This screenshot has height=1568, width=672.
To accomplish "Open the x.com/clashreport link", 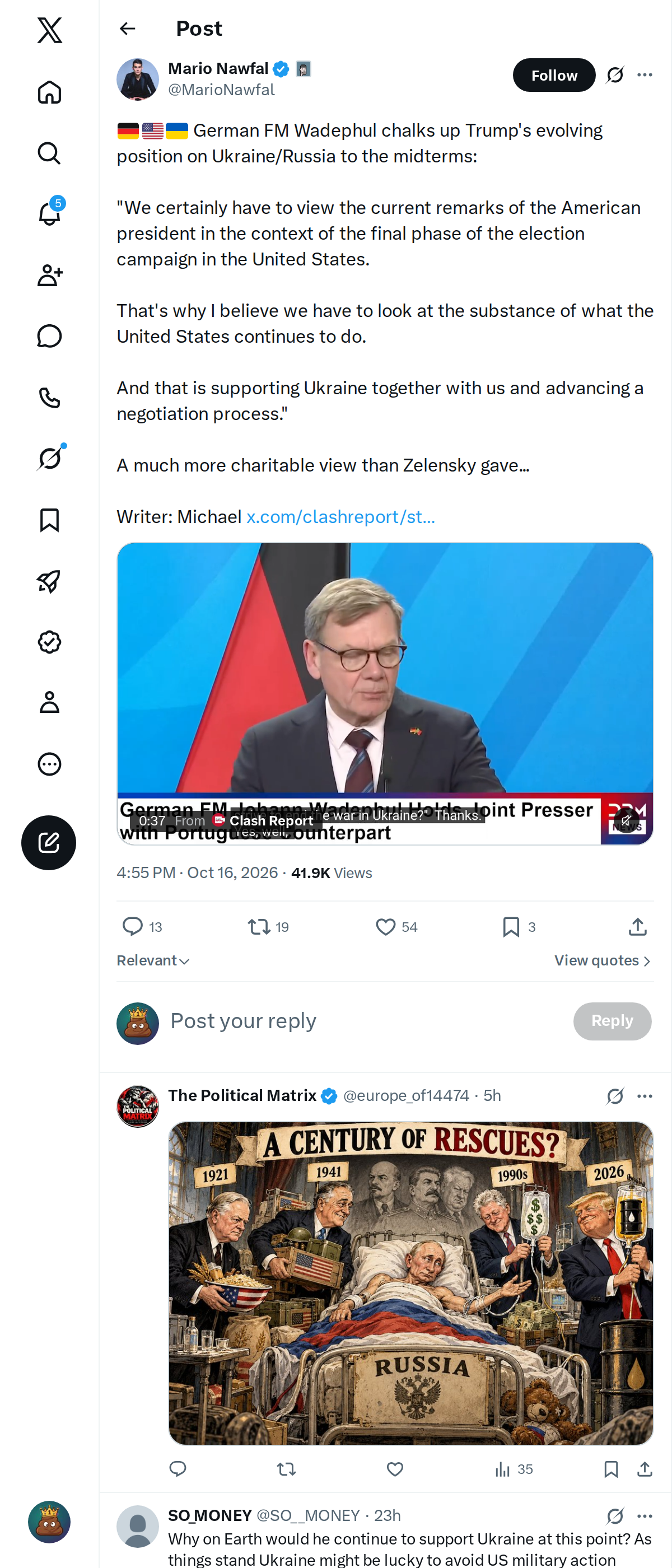I will (x=340, y=517).
